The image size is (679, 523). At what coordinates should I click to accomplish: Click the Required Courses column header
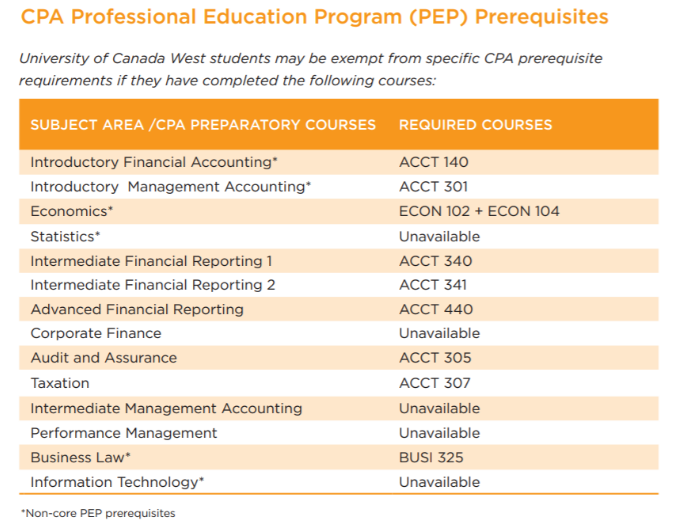coord(475,125)
